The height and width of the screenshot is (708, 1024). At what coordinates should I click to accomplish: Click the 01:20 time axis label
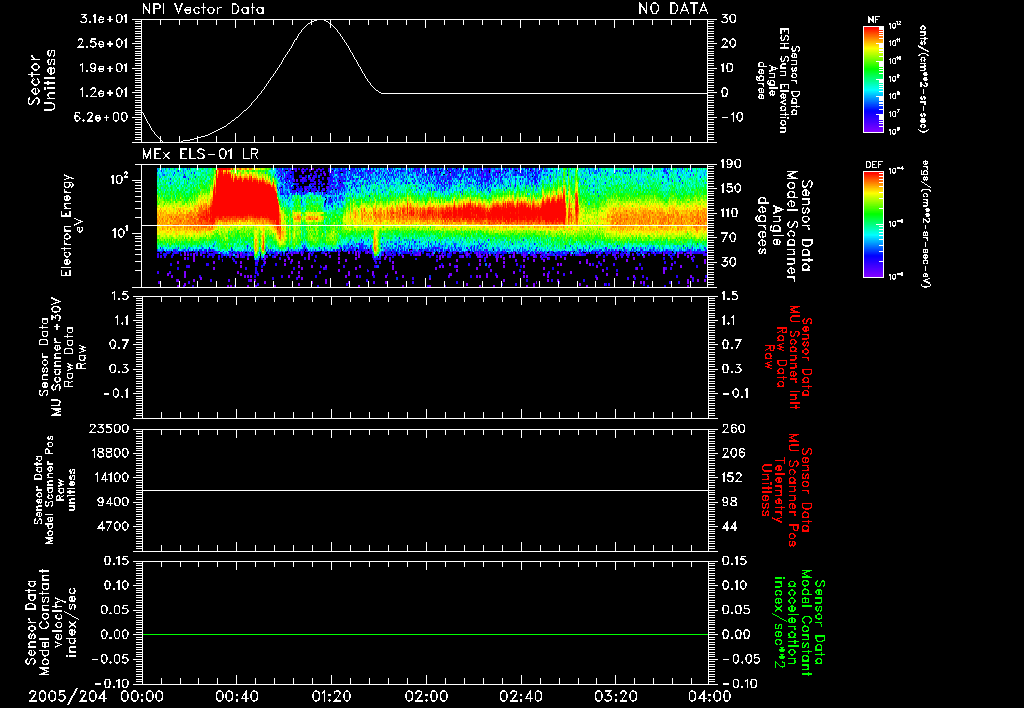tap(331, 696)
